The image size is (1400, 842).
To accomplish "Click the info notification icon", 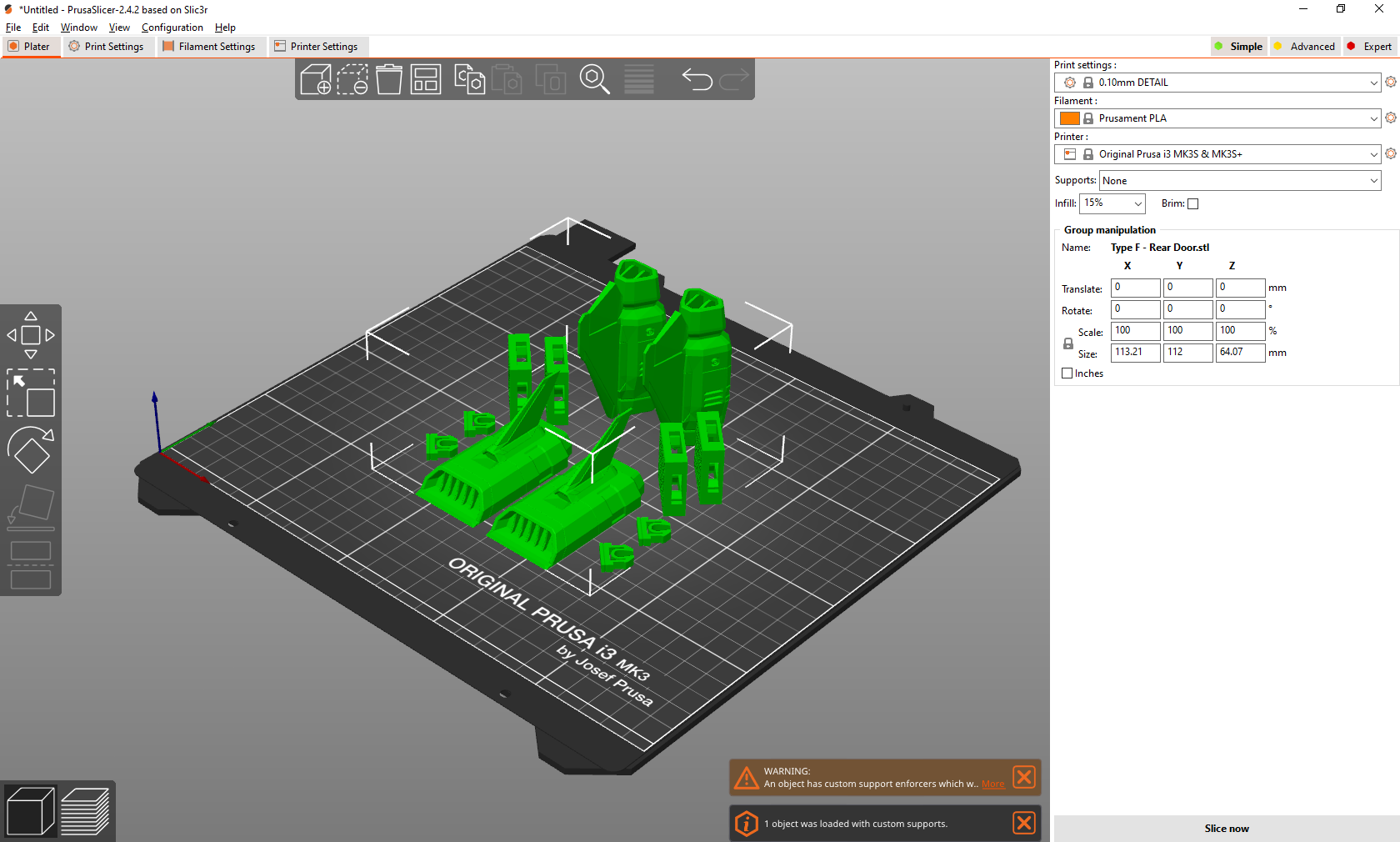I will coord(747,823).
